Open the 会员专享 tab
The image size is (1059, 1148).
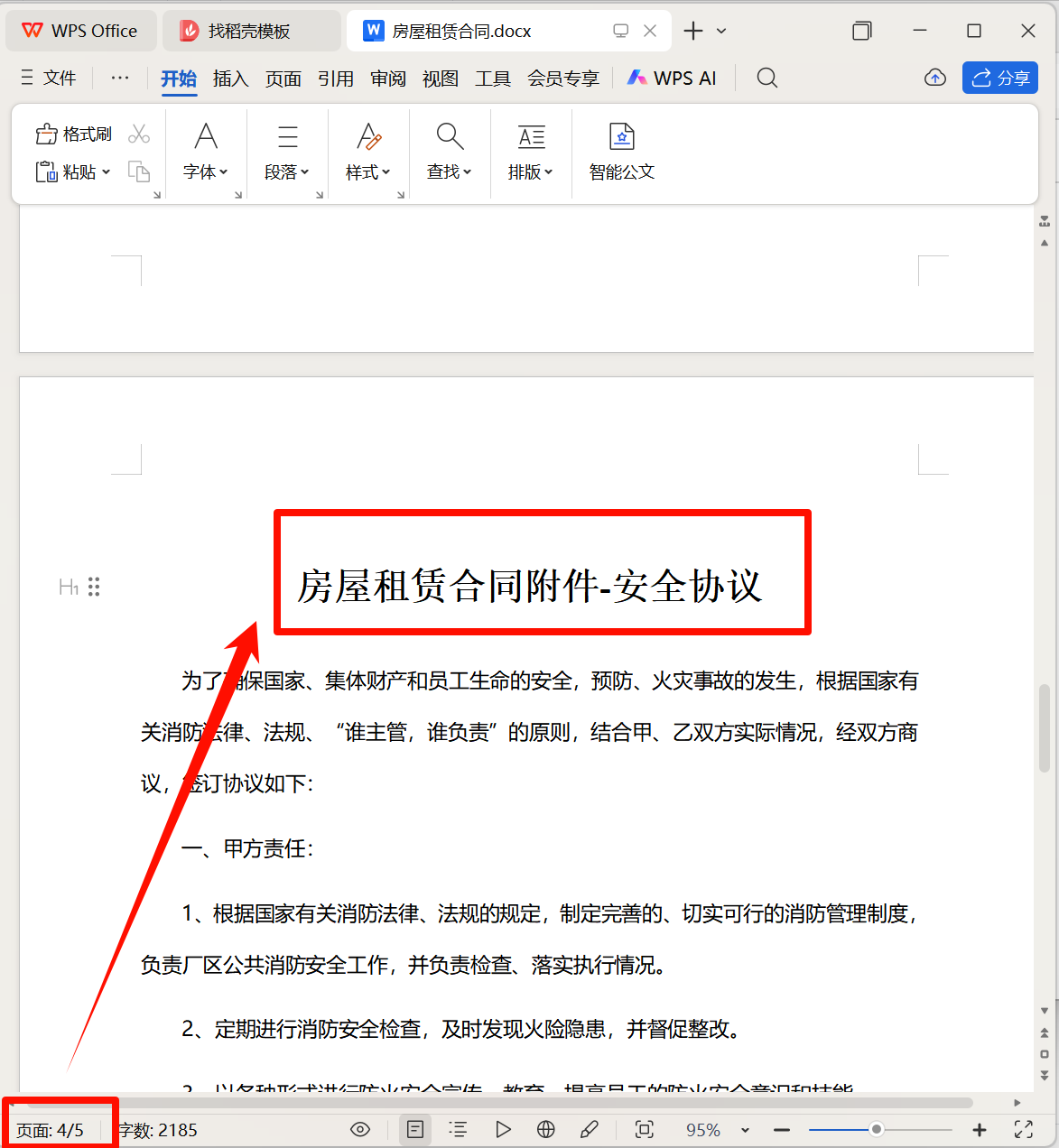tap(563, 79)
